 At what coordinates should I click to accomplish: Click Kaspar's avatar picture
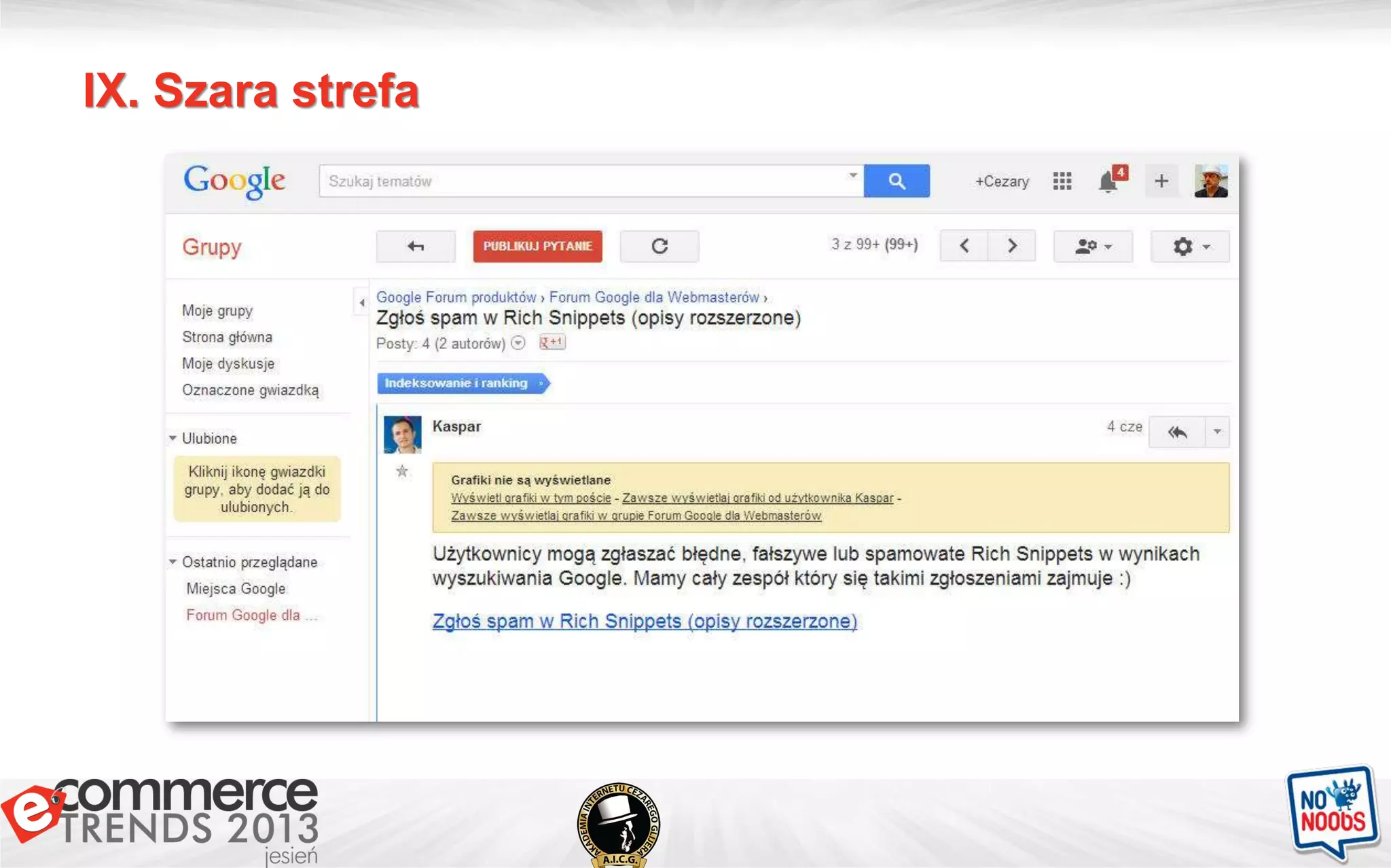(x=403, y=435)
